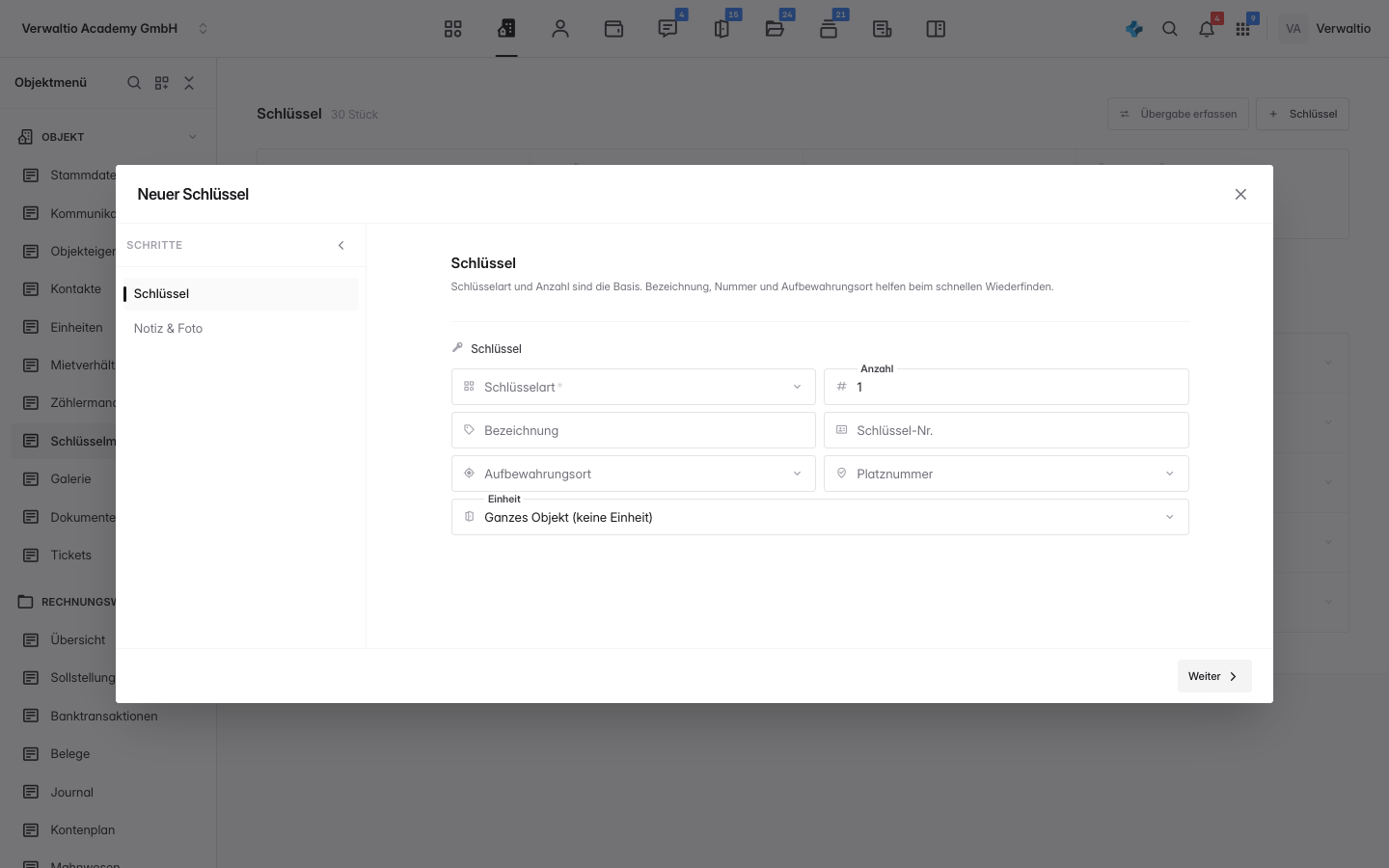Click the Übergabe erfassen button
The width and height of the screenshot is (1389, 868).
coord(1178,114)
